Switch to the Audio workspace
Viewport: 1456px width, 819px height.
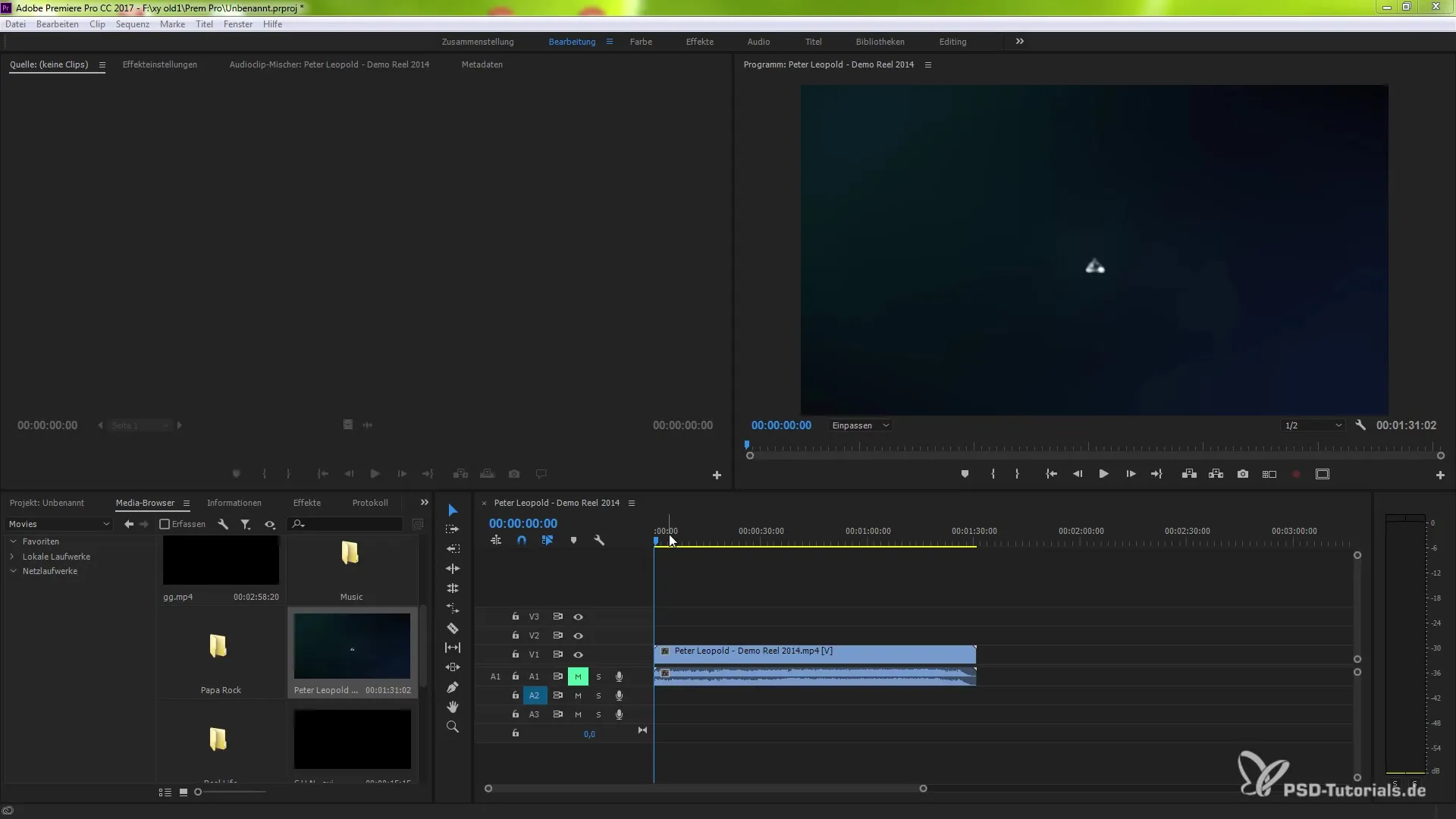[x=758, y=42]
